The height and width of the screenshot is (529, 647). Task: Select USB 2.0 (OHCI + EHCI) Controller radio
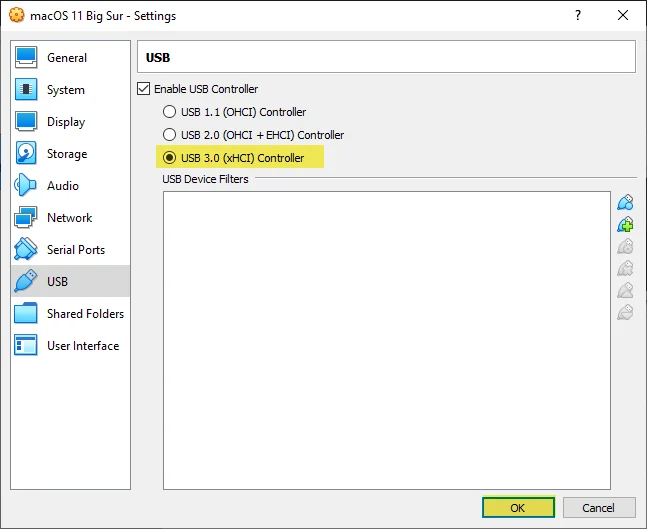click(169, 135)
